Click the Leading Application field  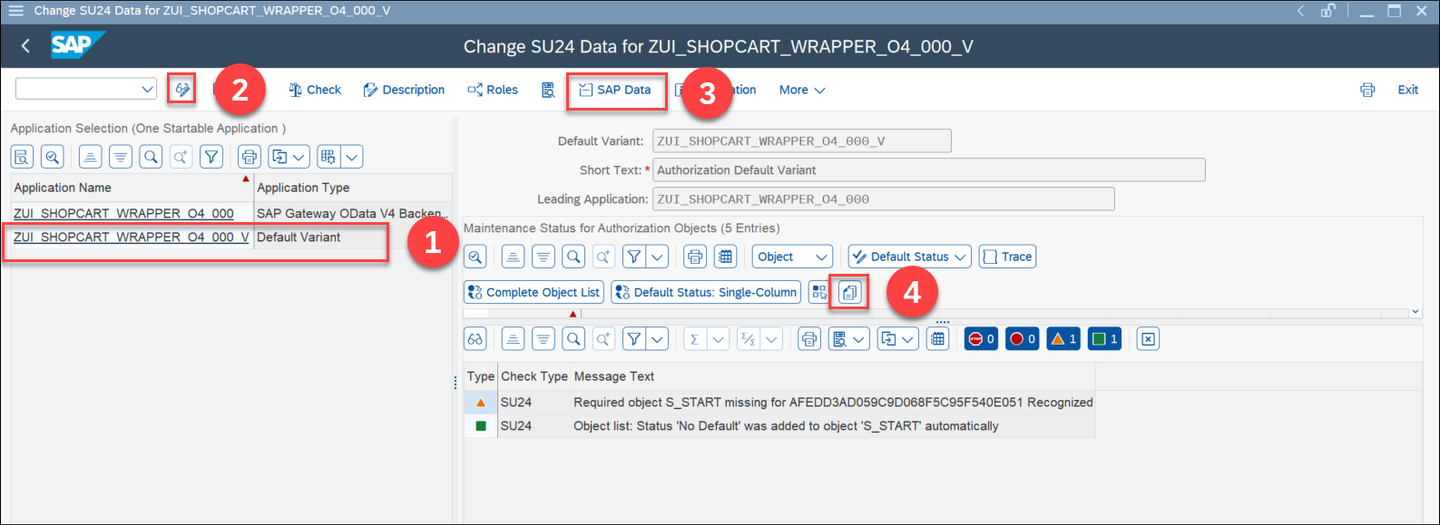[883, 199]
